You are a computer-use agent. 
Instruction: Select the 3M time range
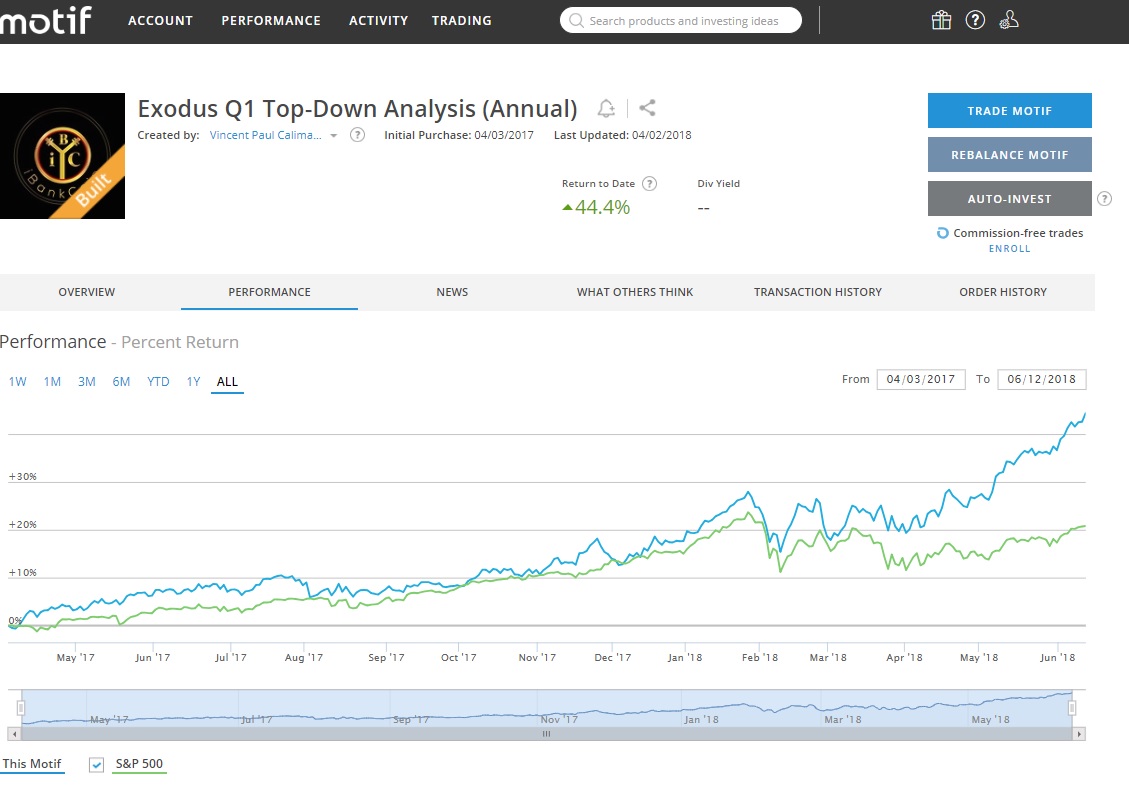86,382
